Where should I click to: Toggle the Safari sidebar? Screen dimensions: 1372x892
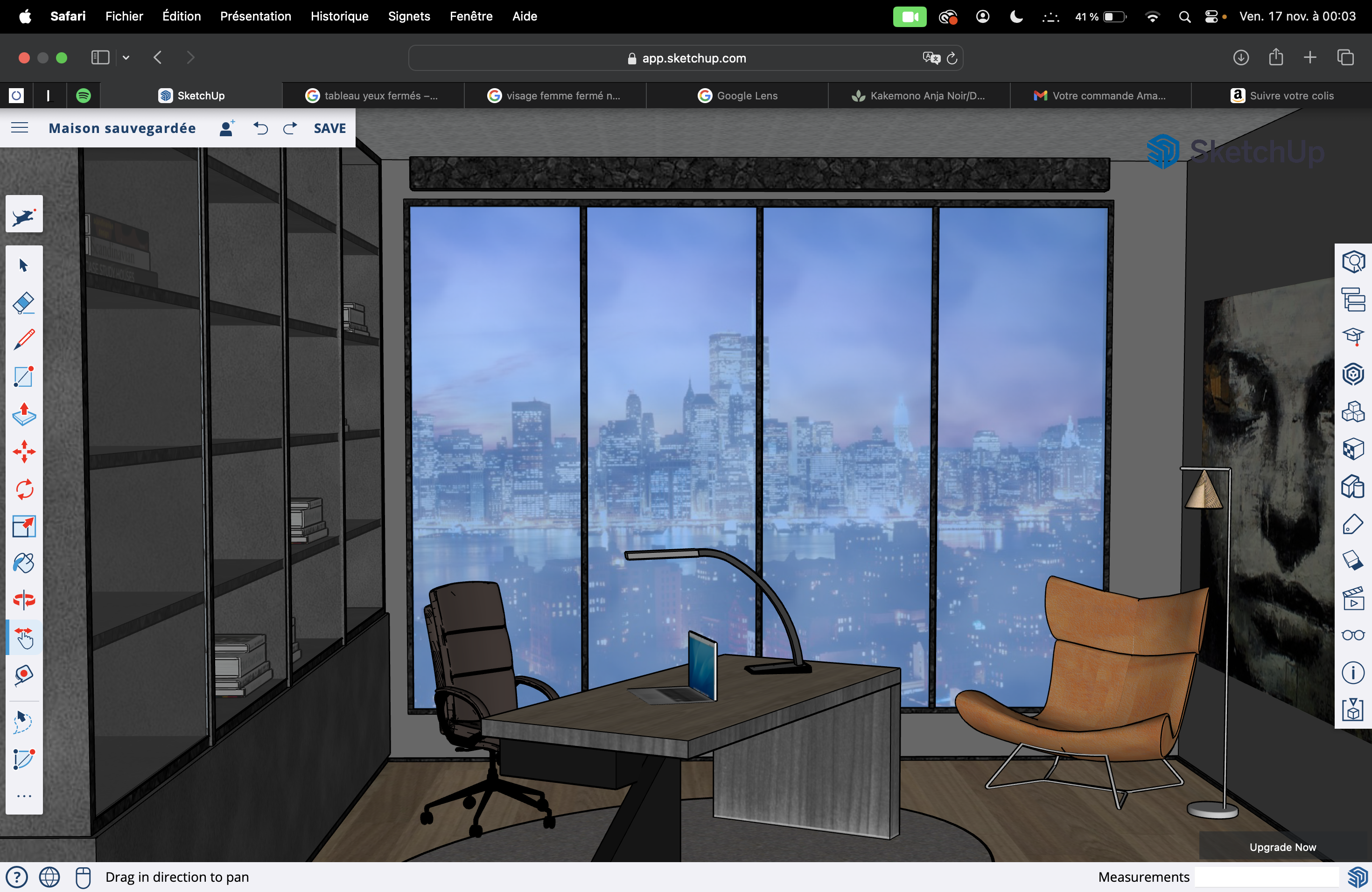tap(100, 58)
